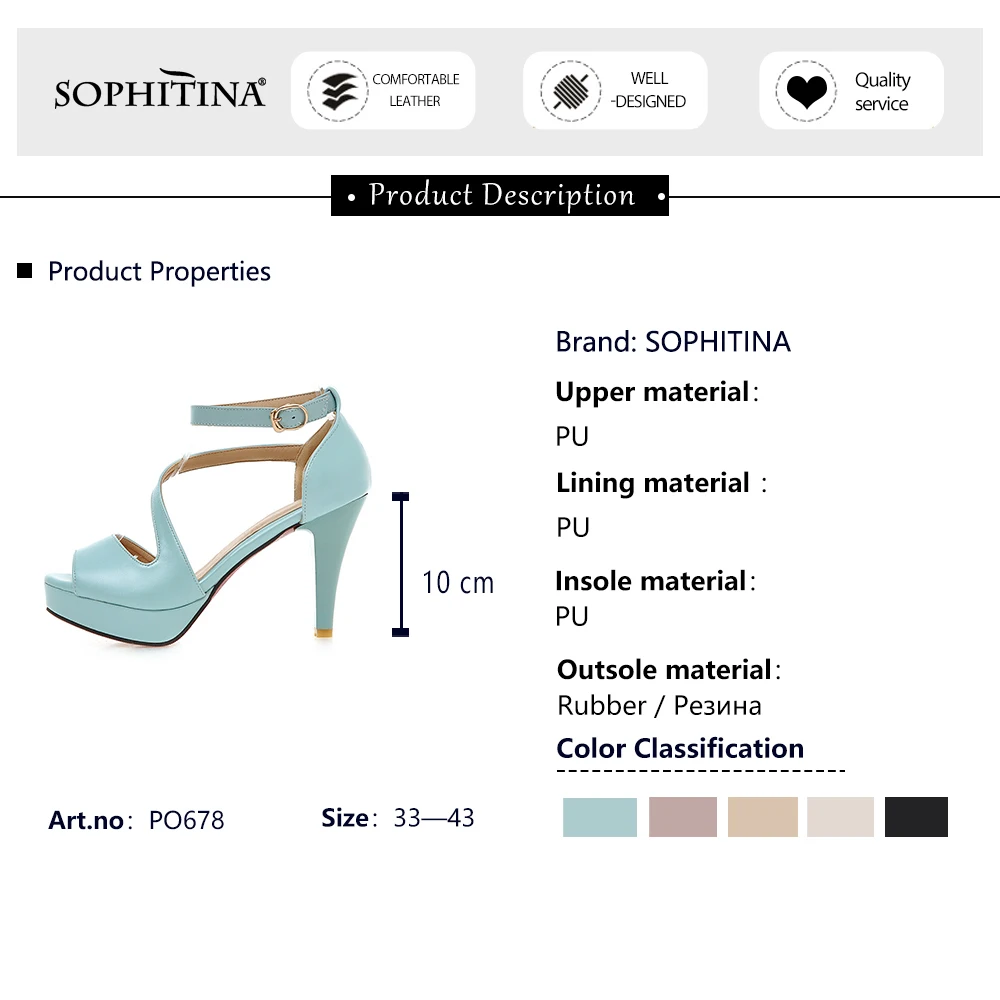Select the dusty pink color swatch
The height and width of the screenshot is (1000, 1000).
coord(683,817)
